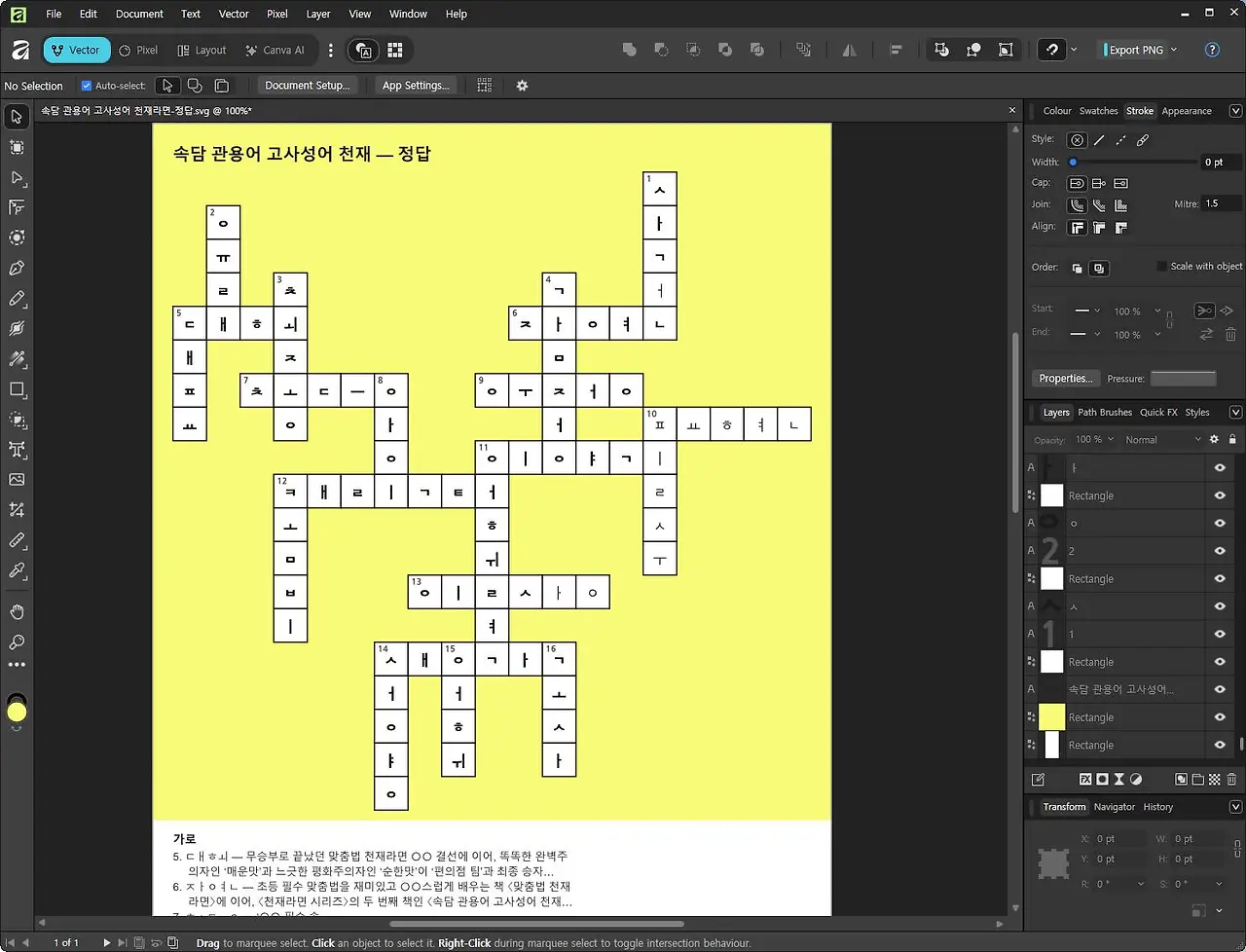Select the Node tool in the toolbar
Image resolution: width=1246 pixels, height=952 pixels.
(x=16, y=178)
